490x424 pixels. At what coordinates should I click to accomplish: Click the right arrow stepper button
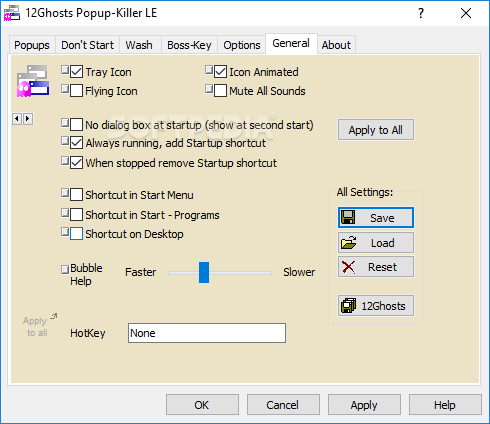[x=28, y=119]
